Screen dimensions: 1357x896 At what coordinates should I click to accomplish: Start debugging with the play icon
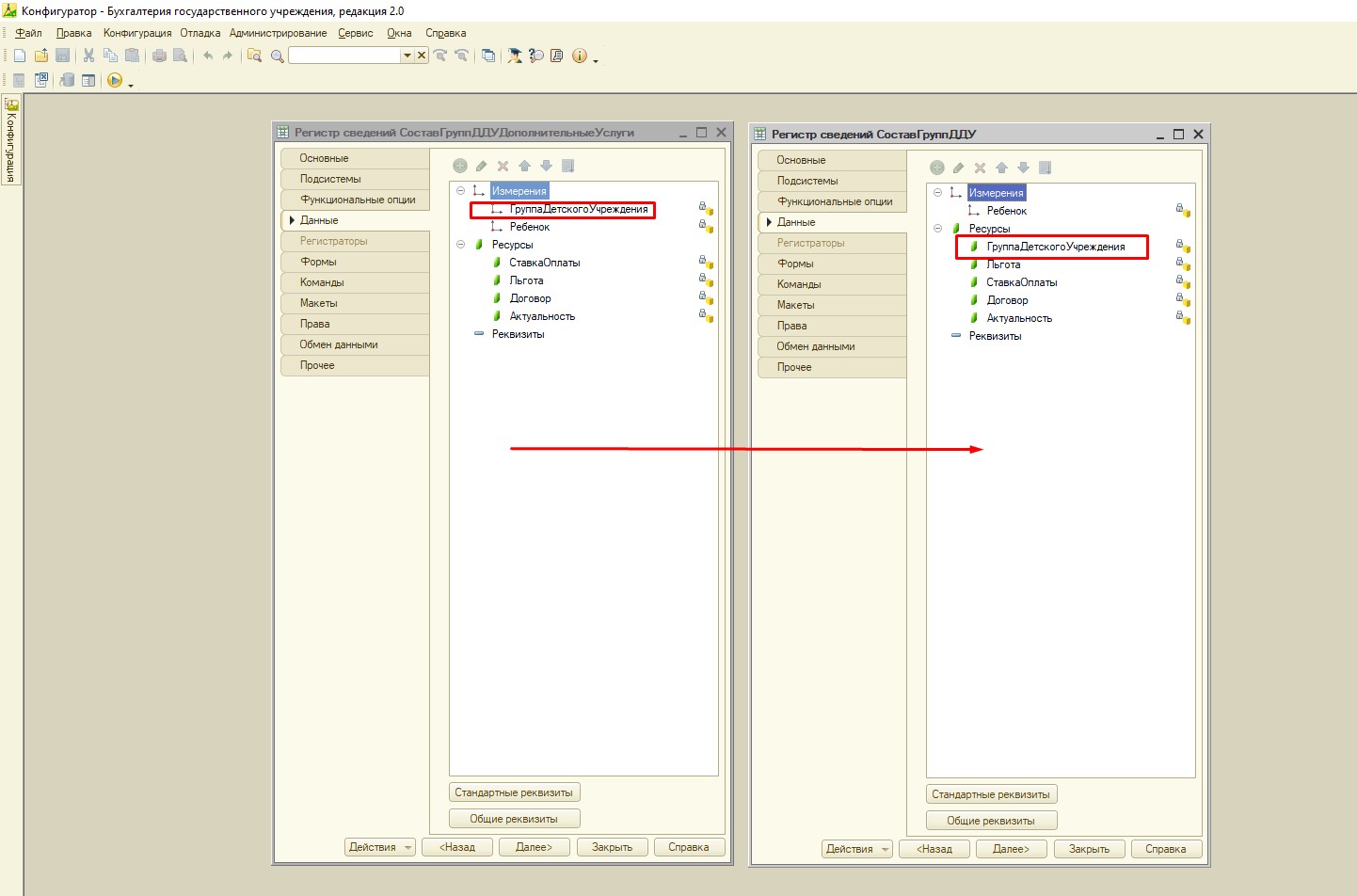(115, 81)
